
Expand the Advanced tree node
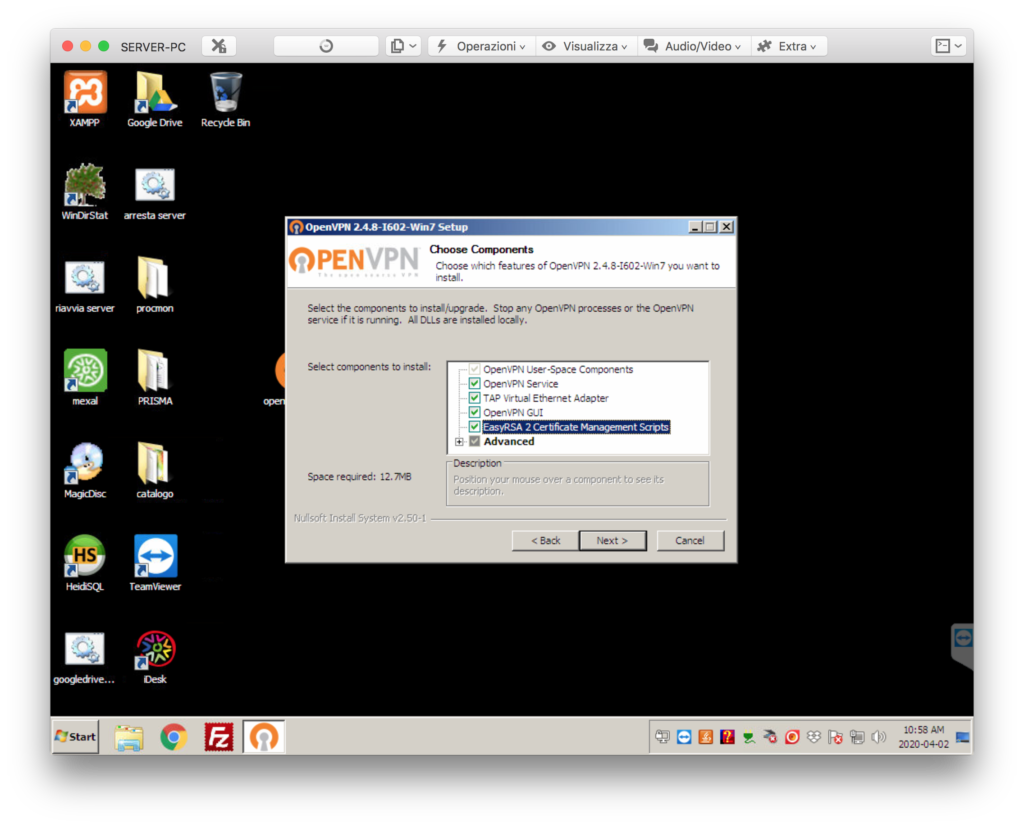click(459, 442)
